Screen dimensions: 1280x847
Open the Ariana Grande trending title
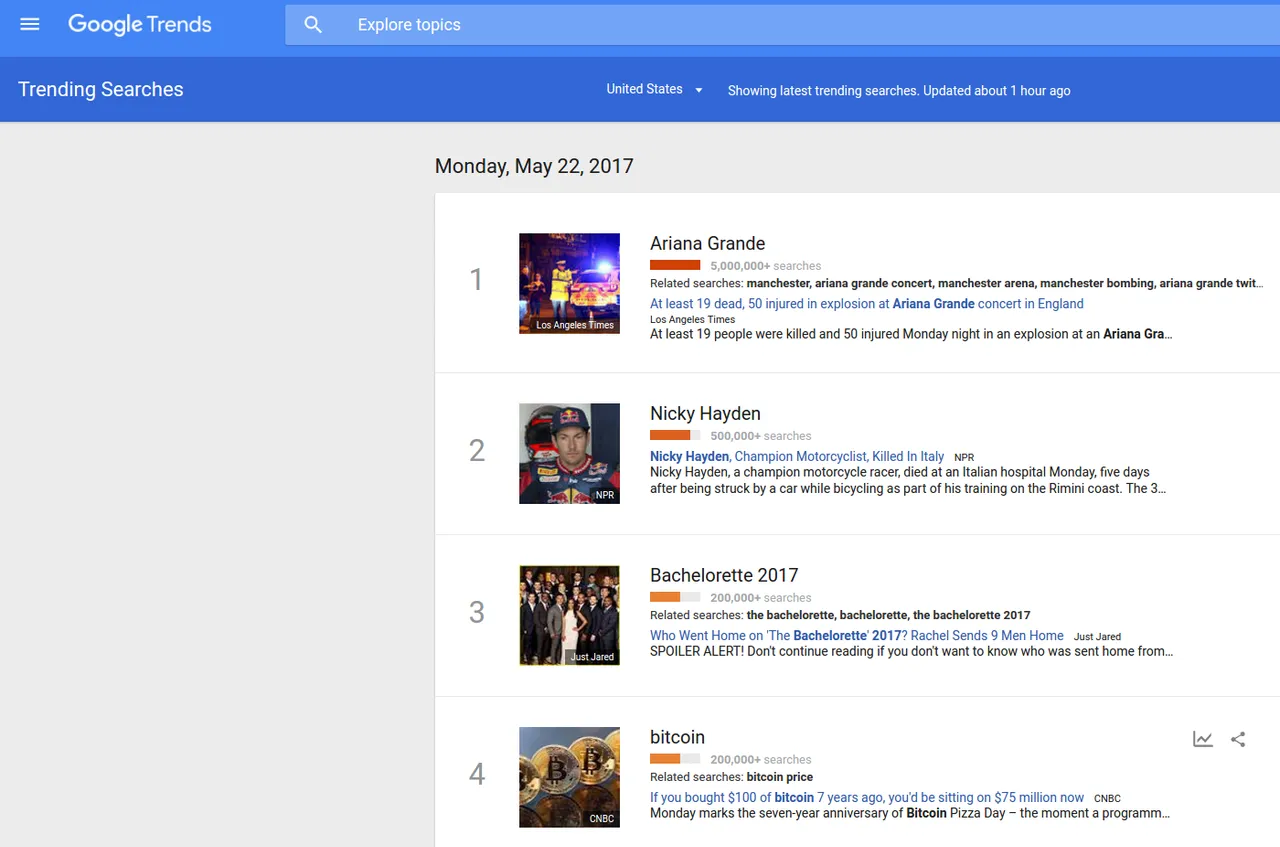707,243
